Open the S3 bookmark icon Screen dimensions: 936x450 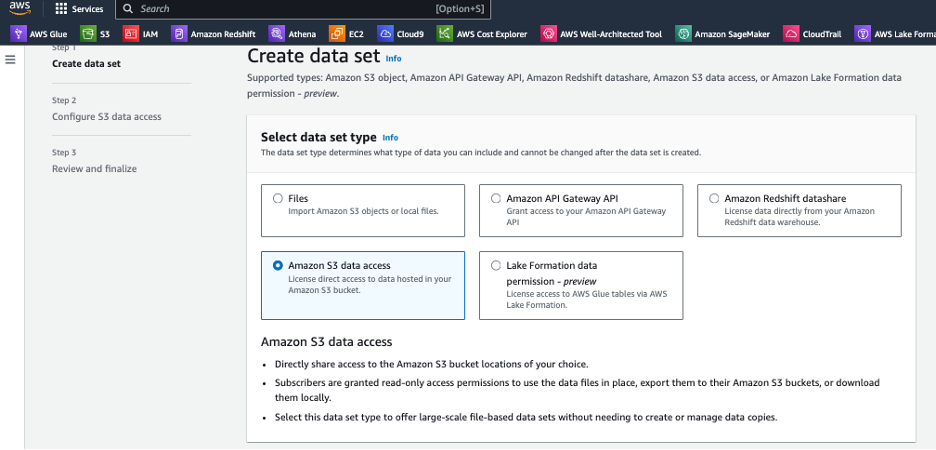click(88, 34)
